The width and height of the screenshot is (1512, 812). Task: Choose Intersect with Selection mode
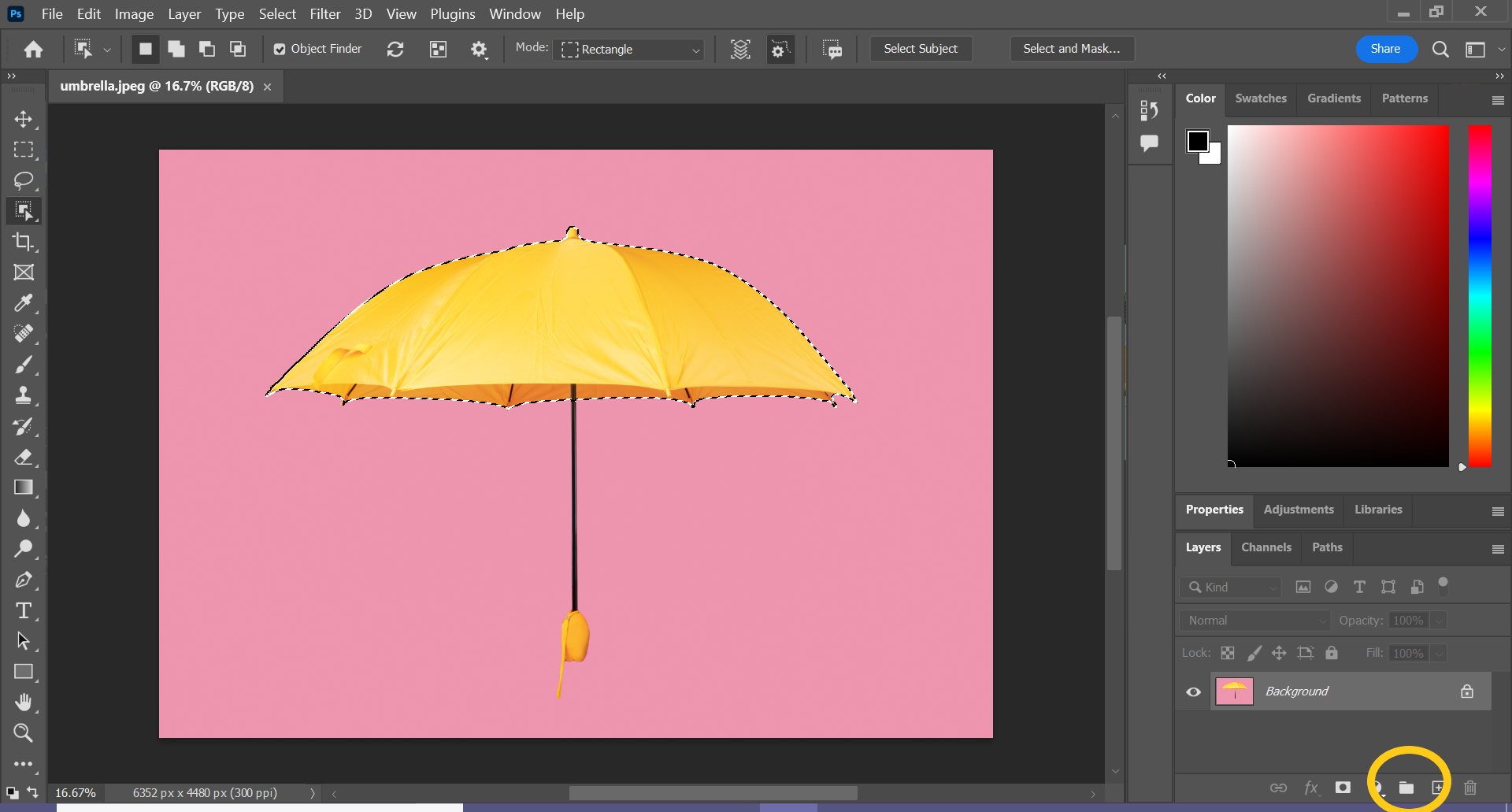click(x=238, y=50)
